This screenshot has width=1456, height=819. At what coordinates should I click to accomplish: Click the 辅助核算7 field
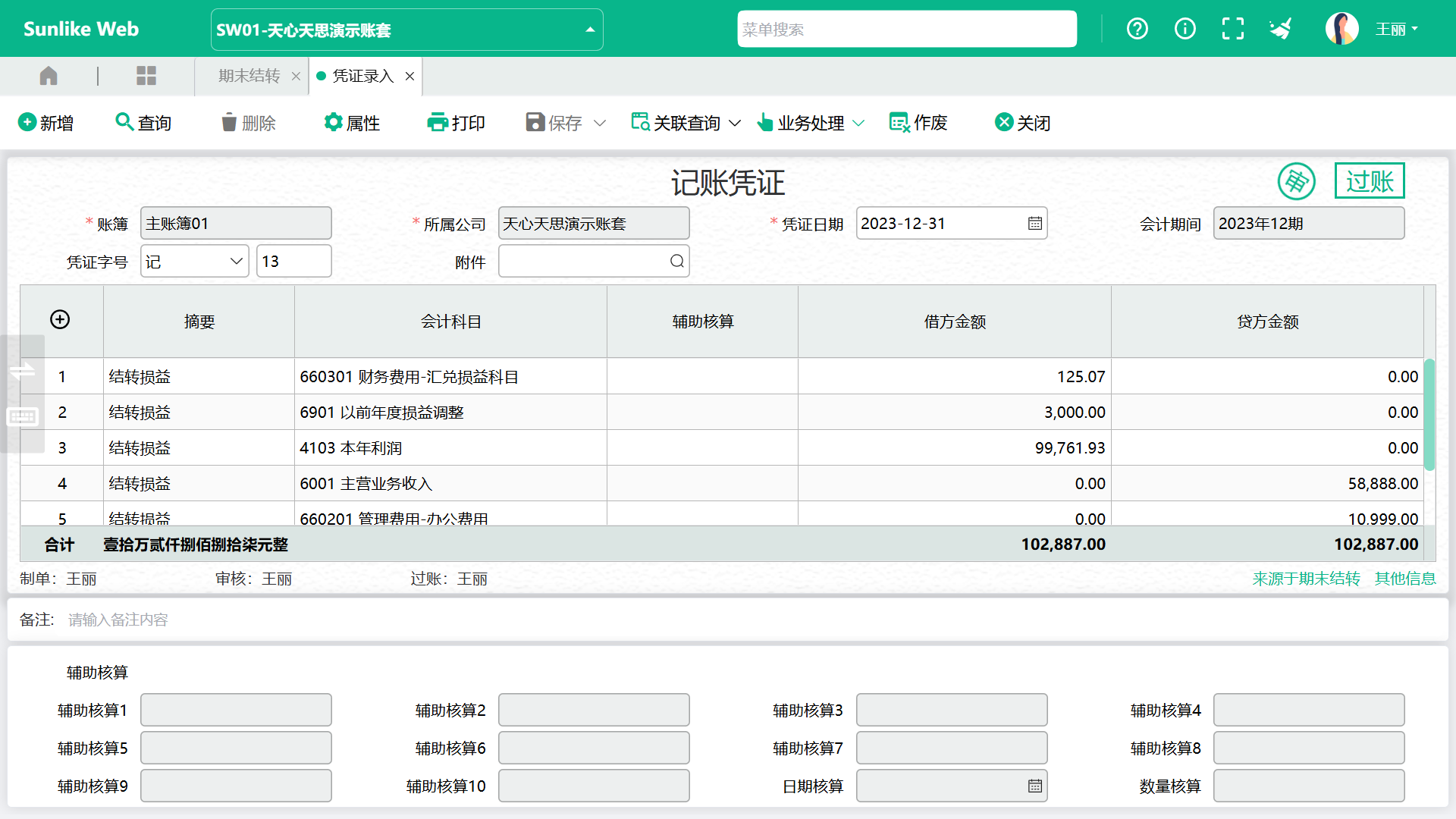coord(951,748)
